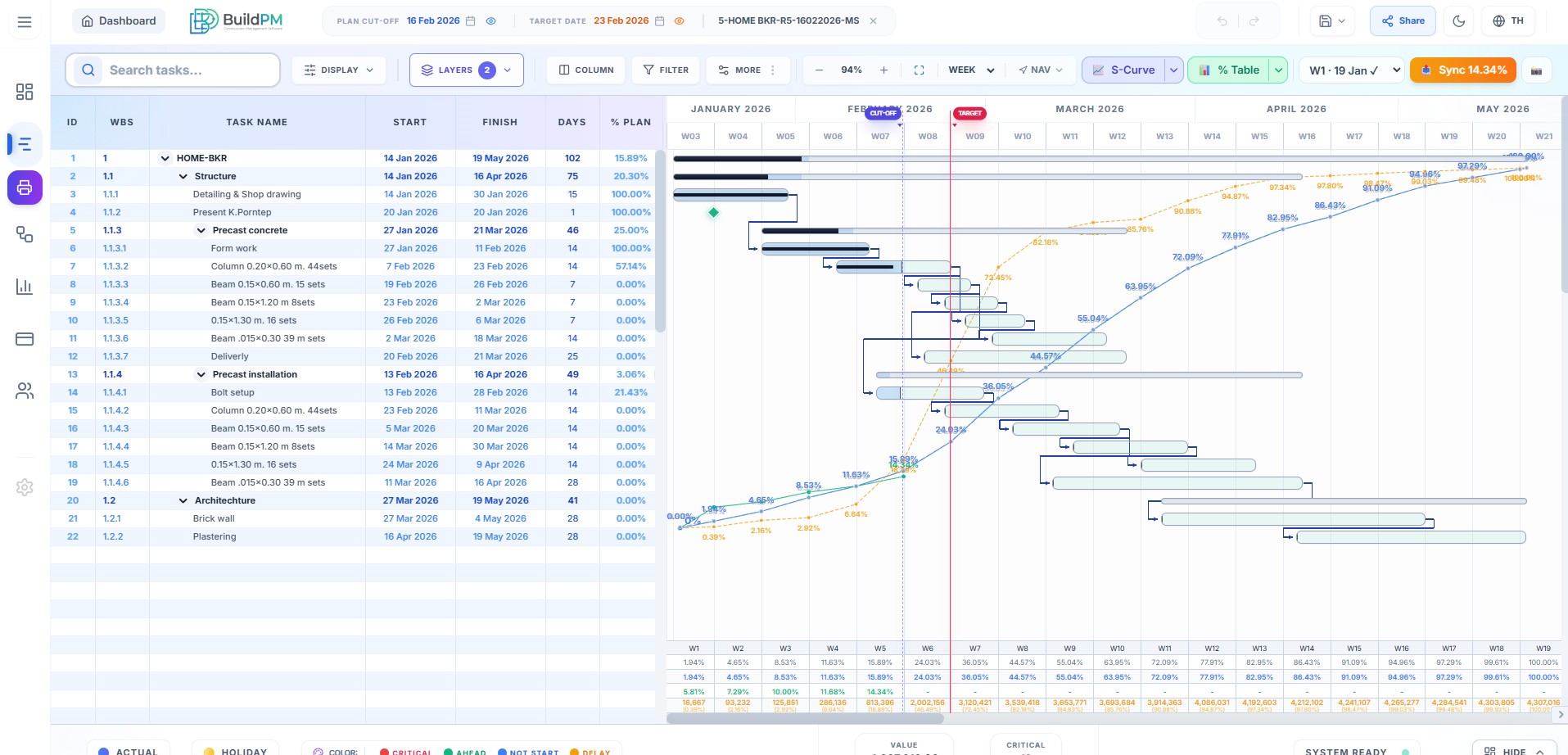1568x755 pixels.
Task: Open the LAYERS dropdown
Action: (466, 70)
